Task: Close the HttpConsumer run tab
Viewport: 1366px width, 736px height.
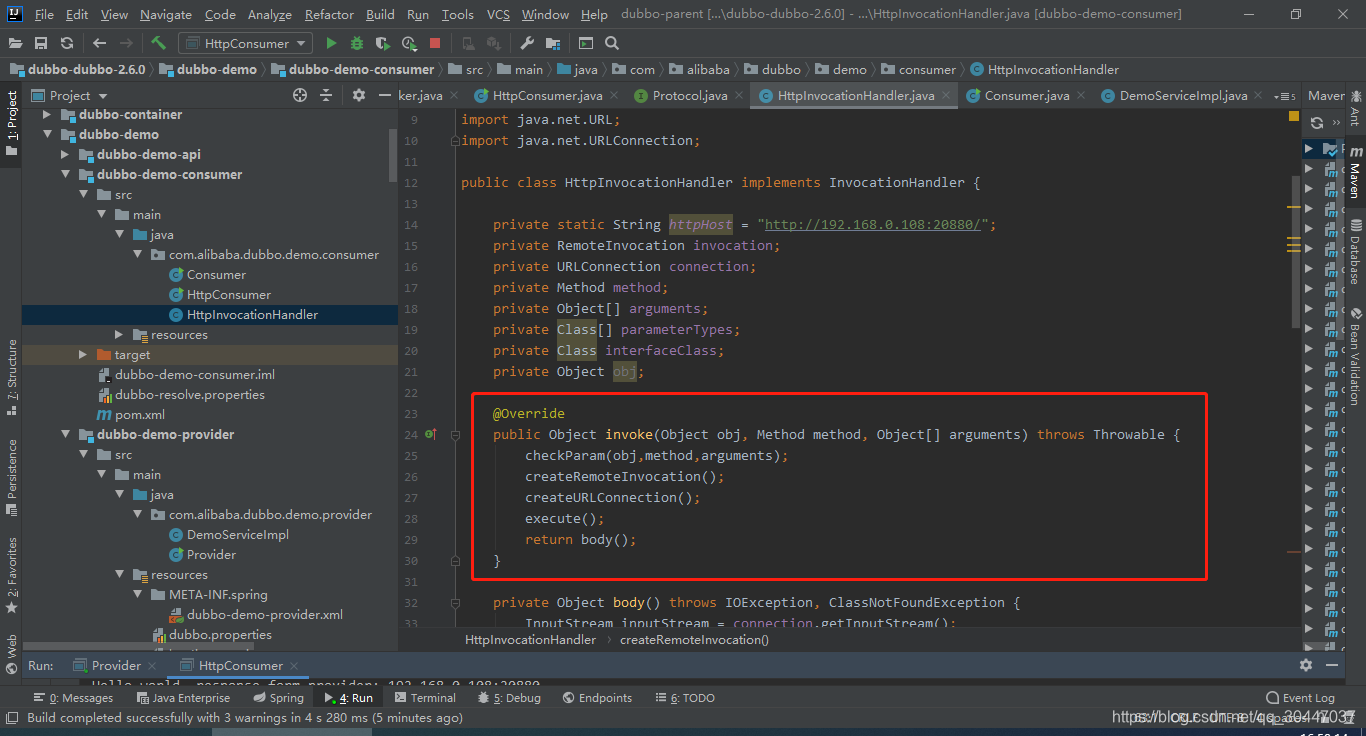Action: click(x=293, y=666)
